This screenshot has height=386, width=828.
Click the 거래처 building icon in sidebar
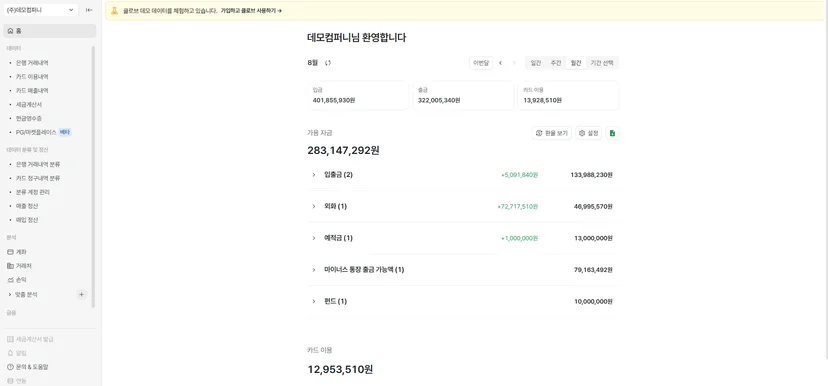(10, 266)
